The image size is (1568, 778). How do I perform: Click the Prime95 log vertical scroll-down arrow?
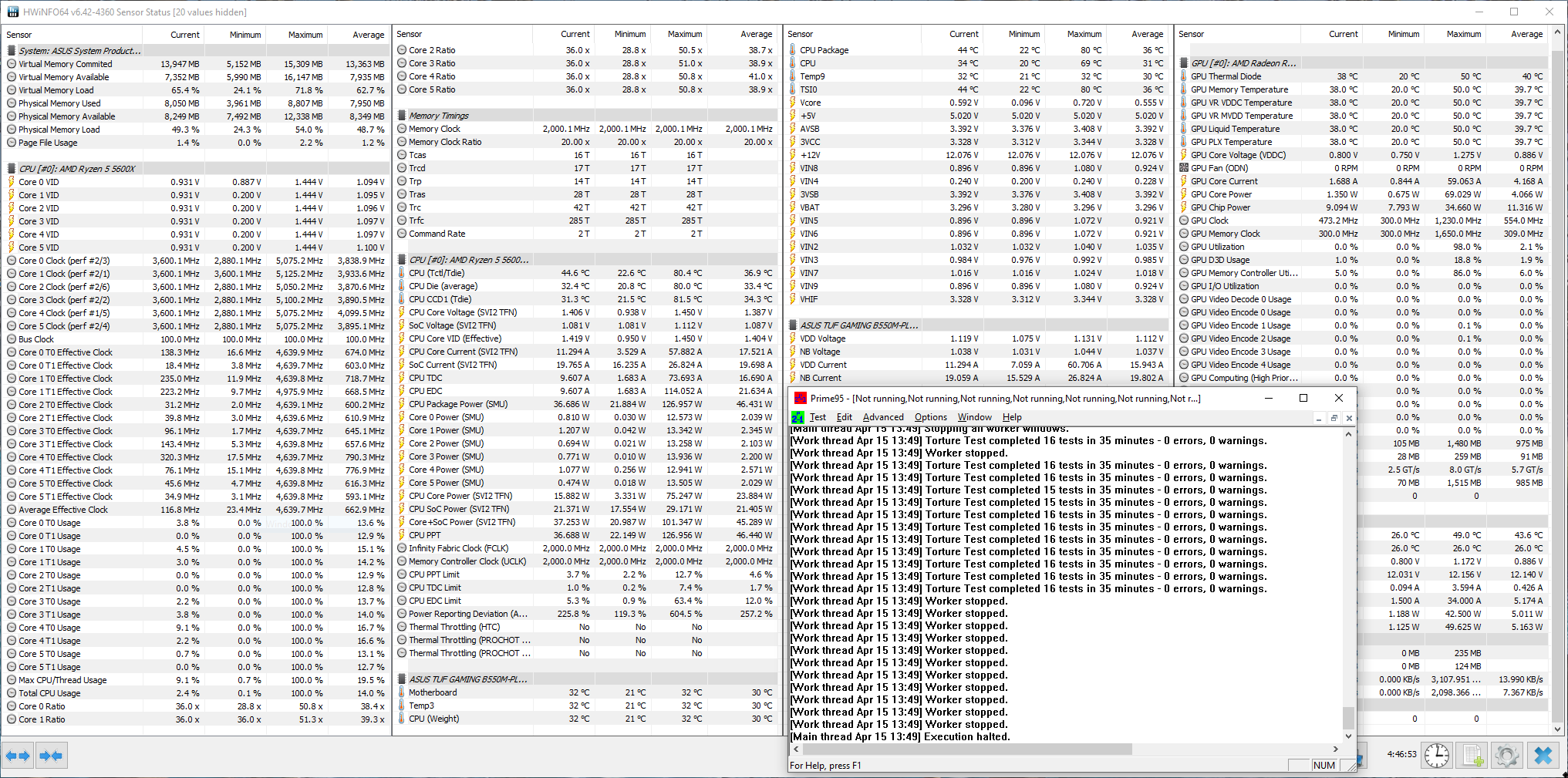tap(1348, 736)
